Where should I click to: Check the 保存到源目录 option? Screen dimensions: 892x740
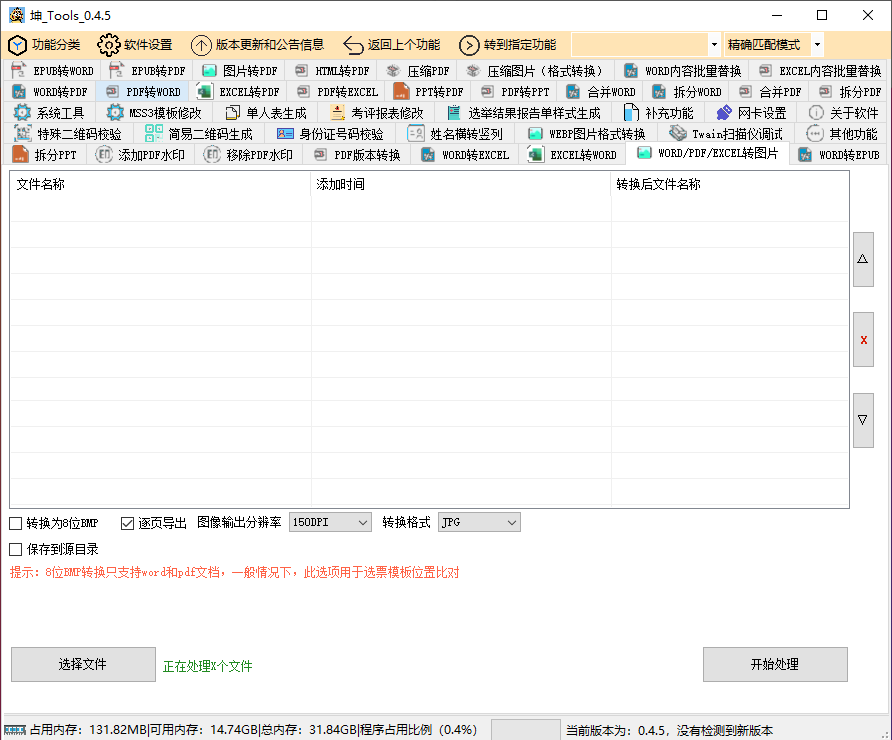[15, 548]
